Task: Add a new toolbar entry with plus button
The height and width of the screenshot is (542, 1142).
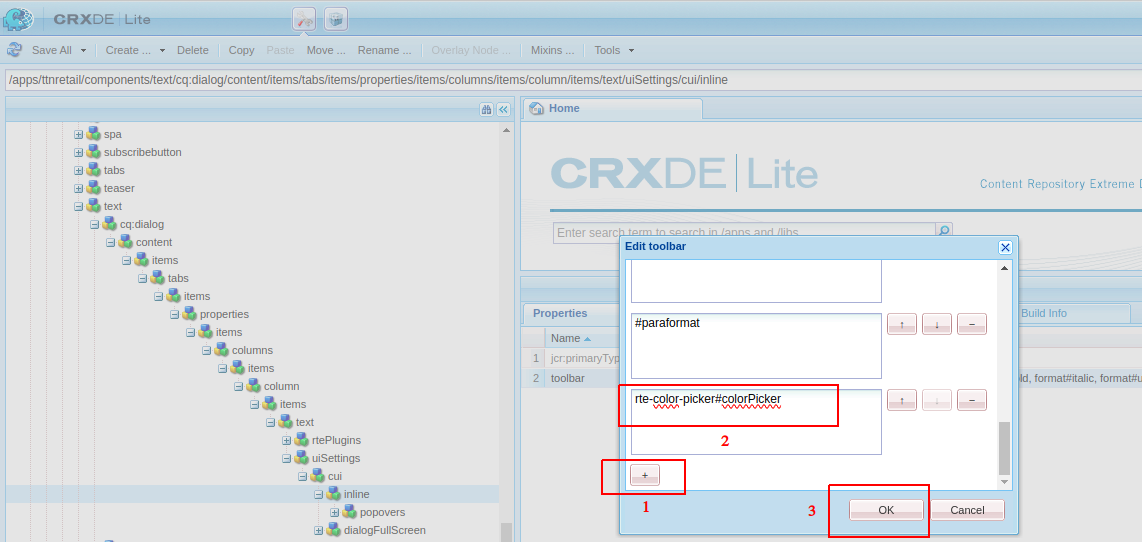Action: [x=645, y=475]
